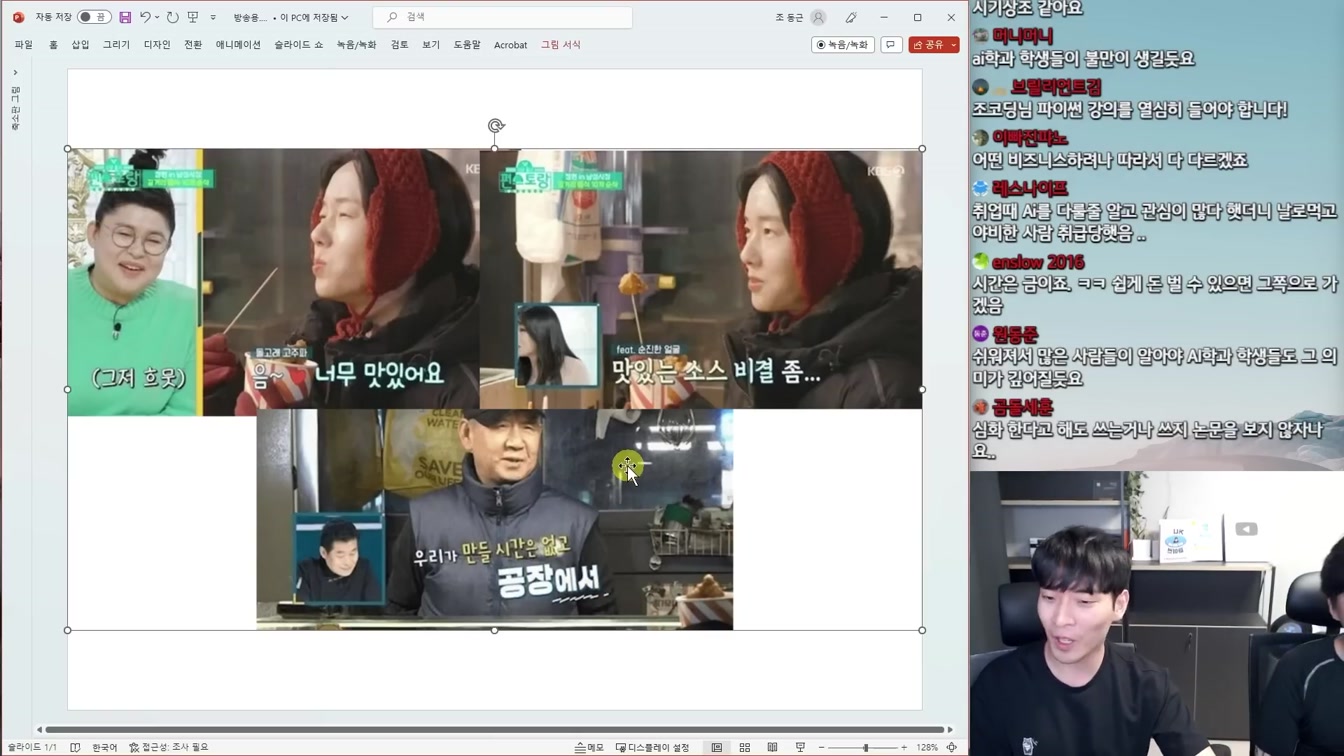1344x756 pixels.
Task: Click 접근성: 조사 필요 accessibility status
Action: pos(168,747)
